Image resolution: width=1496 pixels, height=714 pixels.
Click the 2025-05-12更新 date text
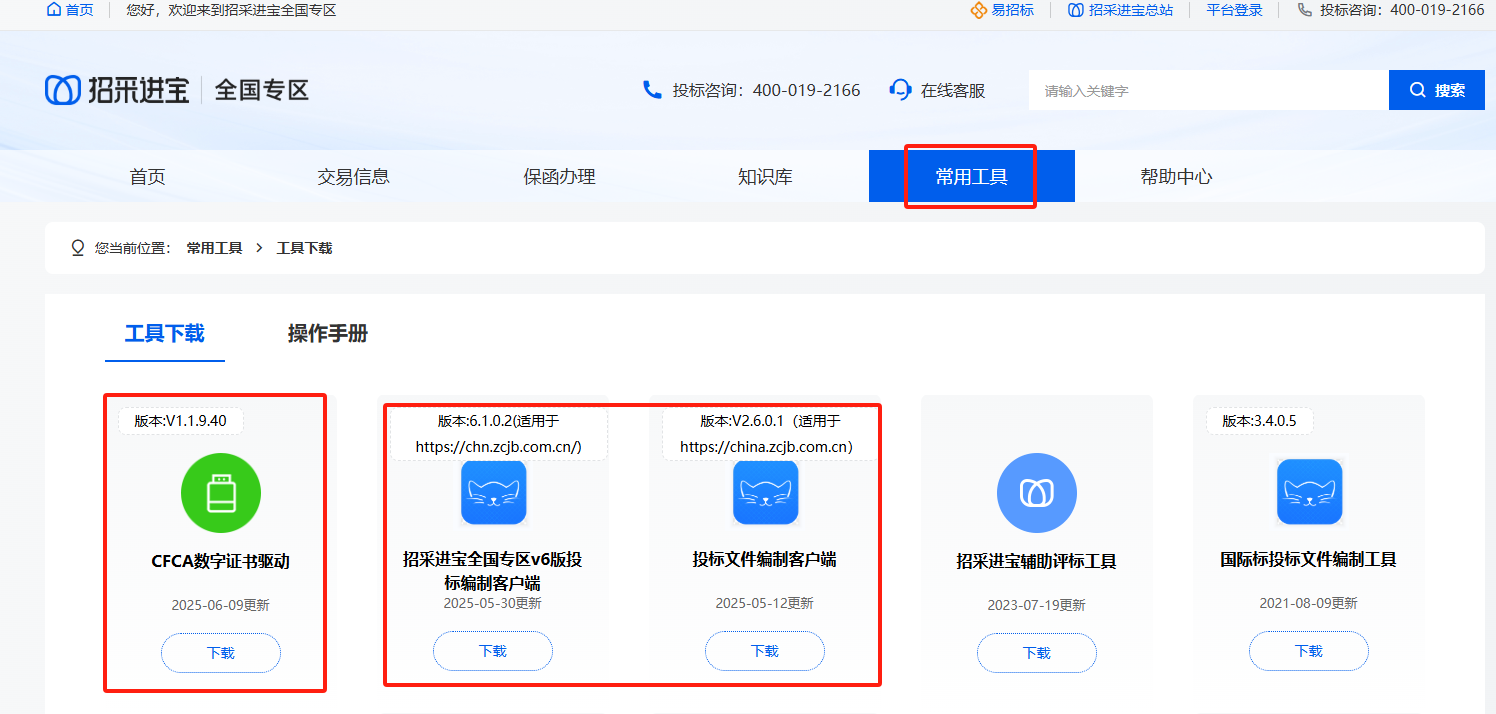(765, 604)
